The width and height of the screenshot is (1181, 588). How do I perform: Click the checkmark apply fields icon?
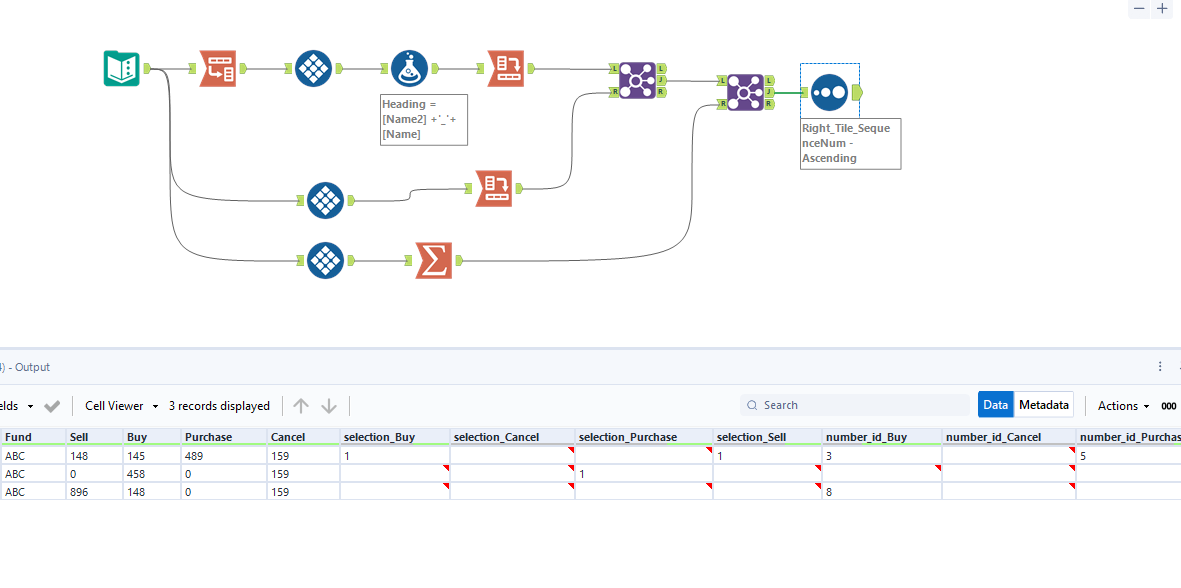coord(52,406)
